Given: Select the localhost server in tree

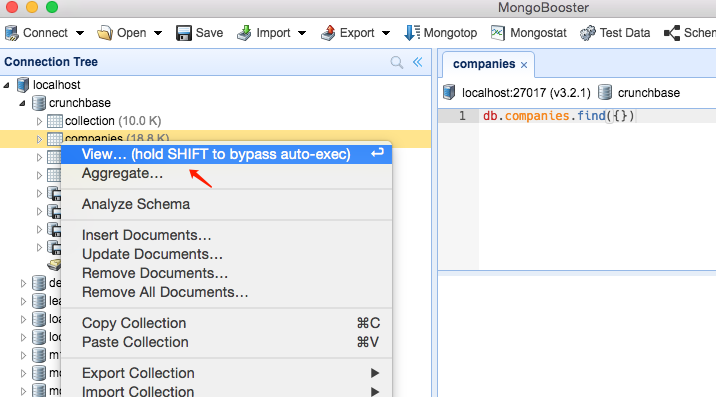Looking at the screenshot, I should tap(57, 85).
